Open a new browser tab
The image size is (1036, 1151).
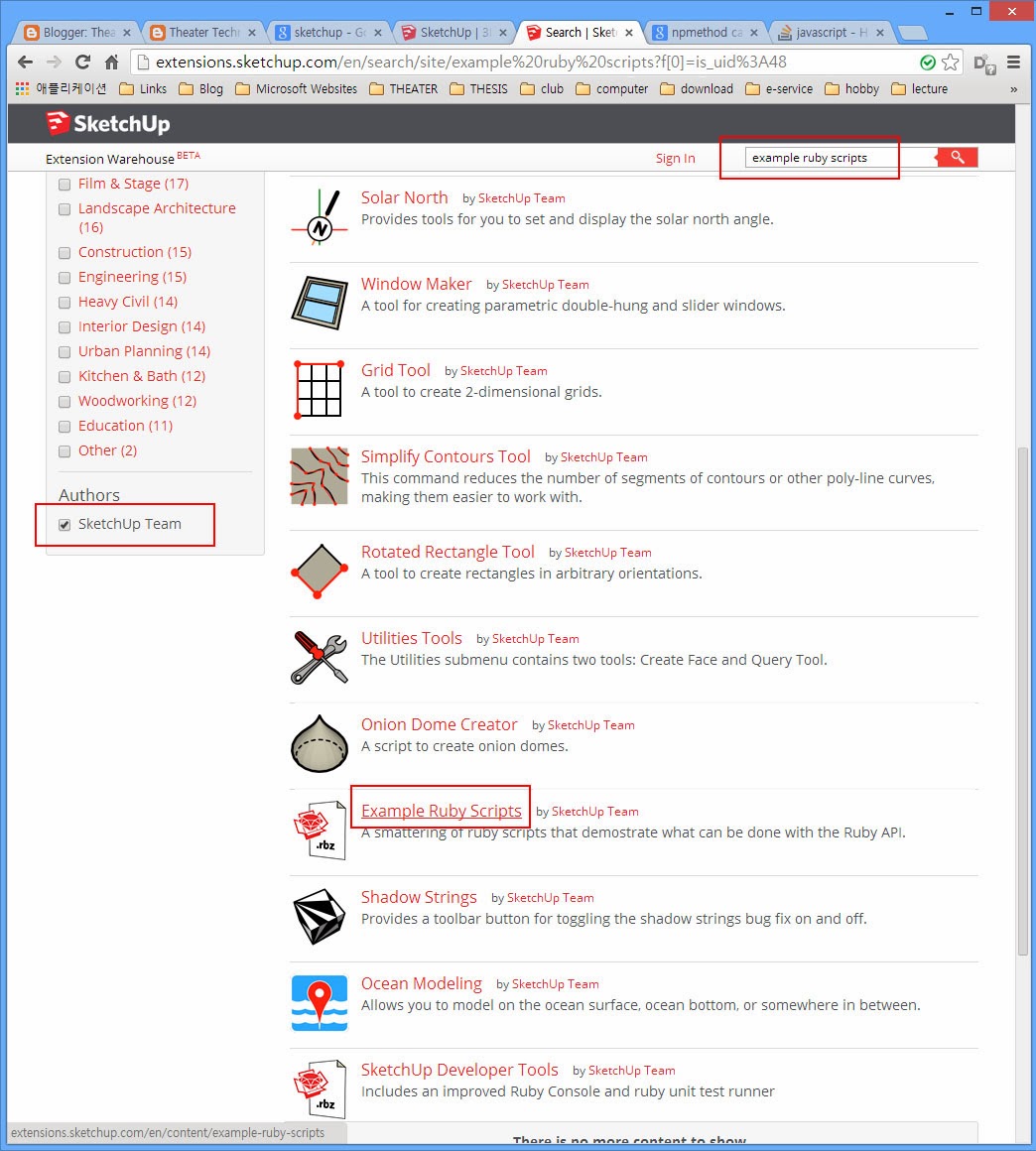click(912, 33)
